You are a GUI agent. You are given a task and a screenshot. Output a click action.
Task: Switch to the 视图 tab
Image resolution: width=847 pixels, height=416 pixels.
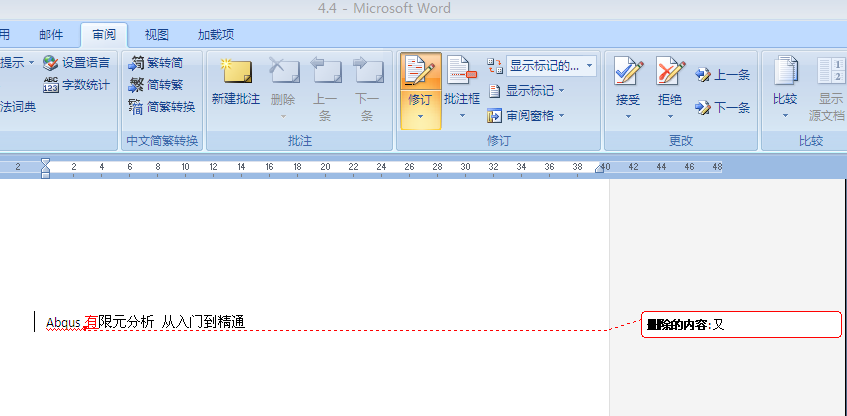[157, 35]
